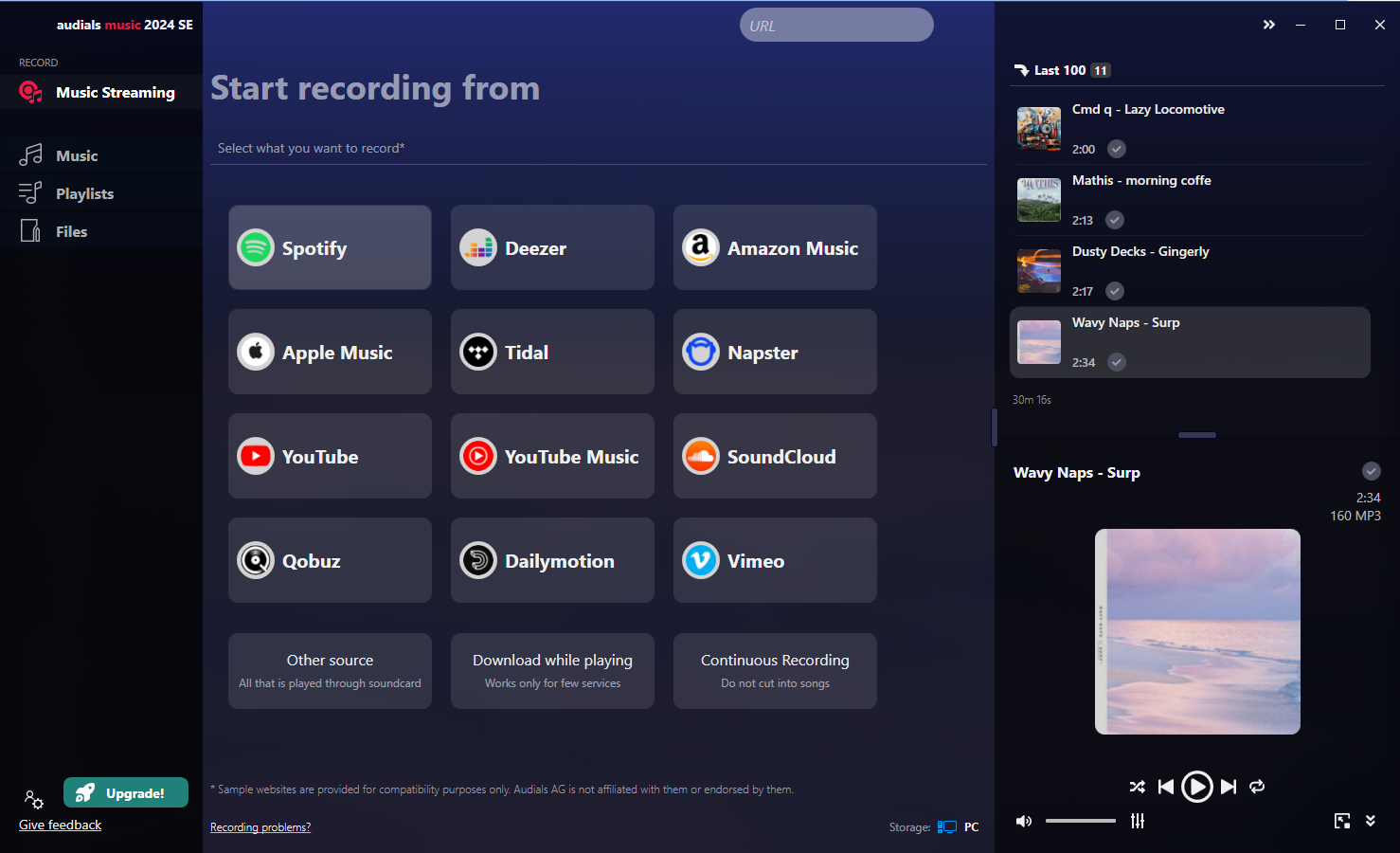Click the Qobuz logo icon
This screenshot has height=853, width=1400.
point(256,561)
